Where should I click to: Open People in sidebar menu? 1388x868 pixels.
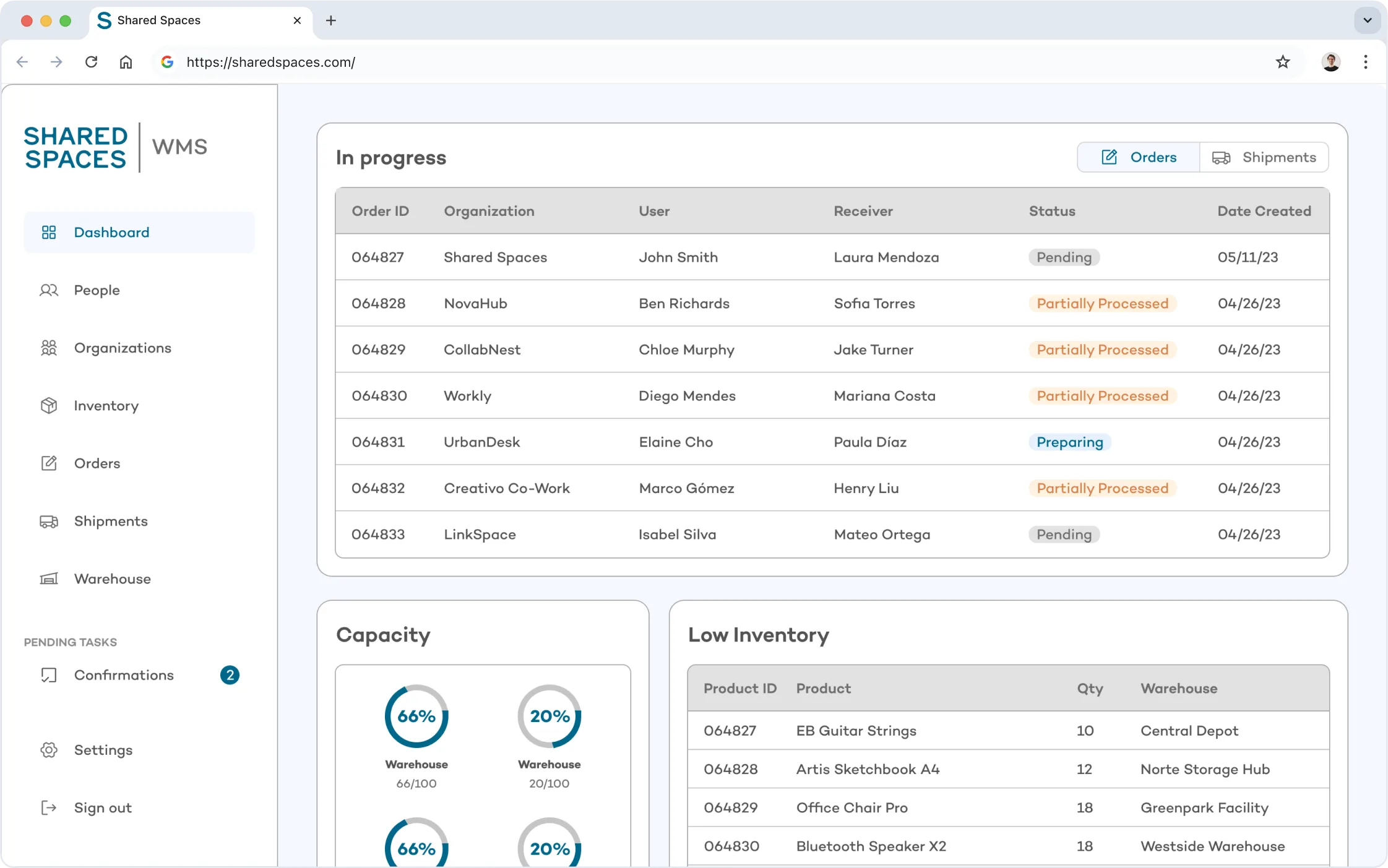(97, 290)
